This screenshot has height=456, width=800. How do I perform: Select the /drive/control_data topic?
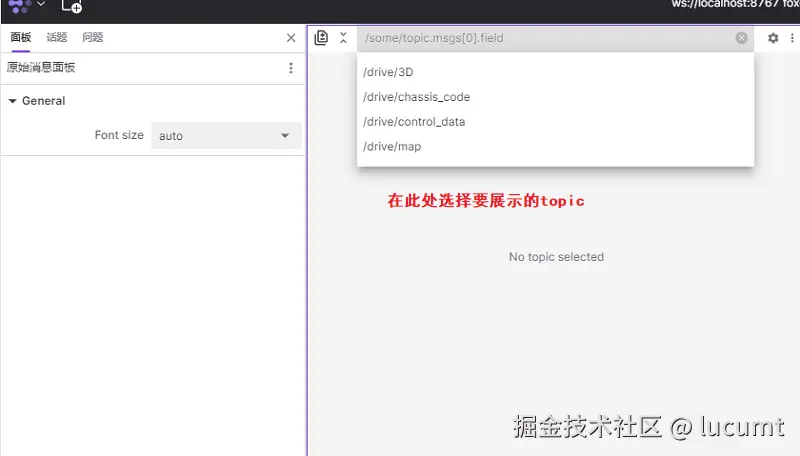pos(555,122)
